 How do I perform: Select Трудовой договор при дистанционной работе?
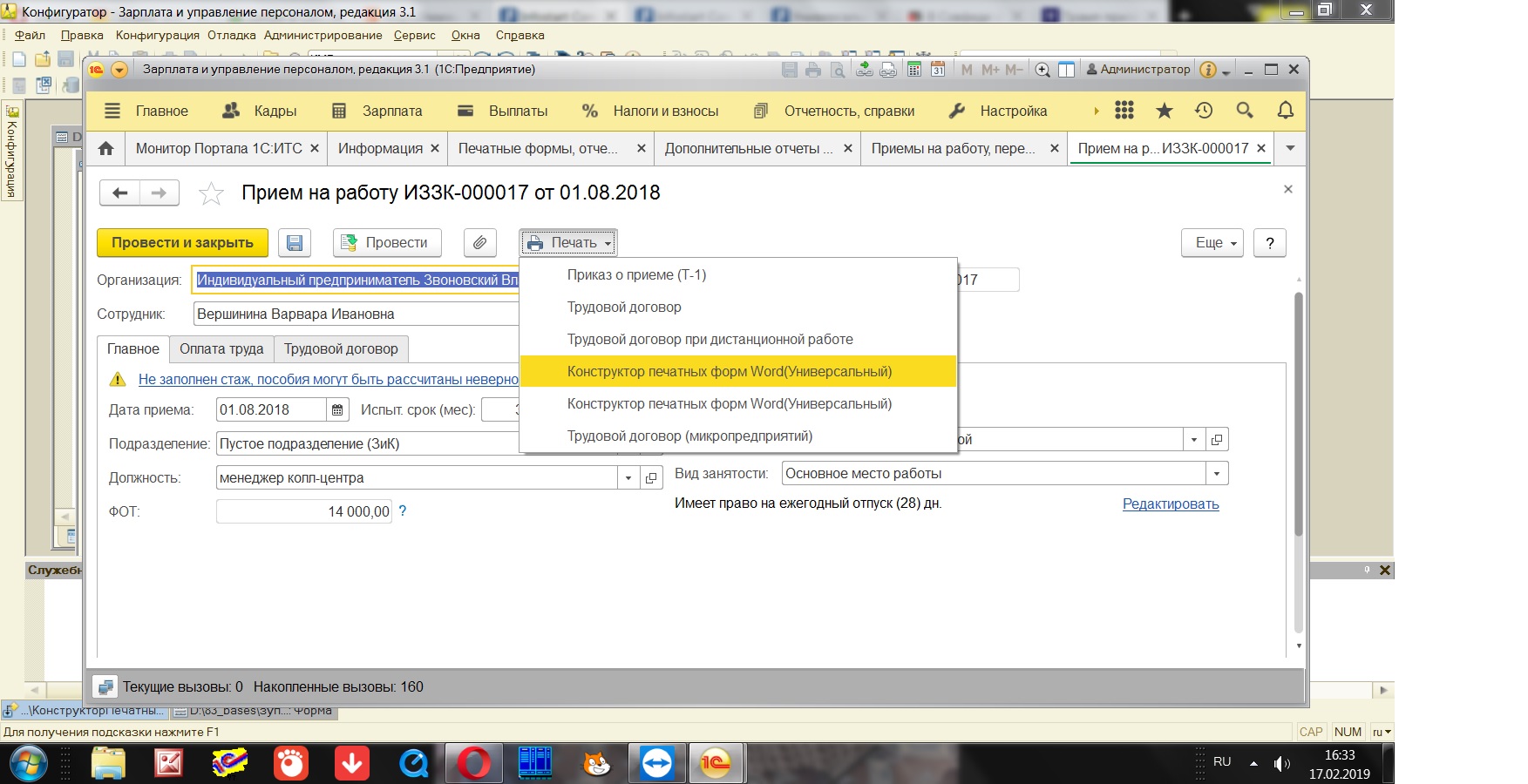[738, 339]
